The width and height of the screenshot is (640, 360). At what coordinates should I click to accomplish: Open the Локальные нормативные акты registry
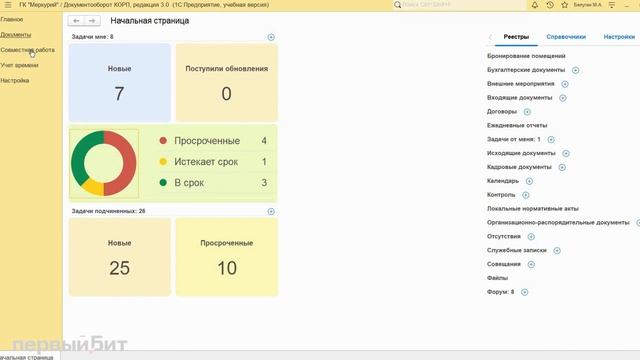coord(533,209)
